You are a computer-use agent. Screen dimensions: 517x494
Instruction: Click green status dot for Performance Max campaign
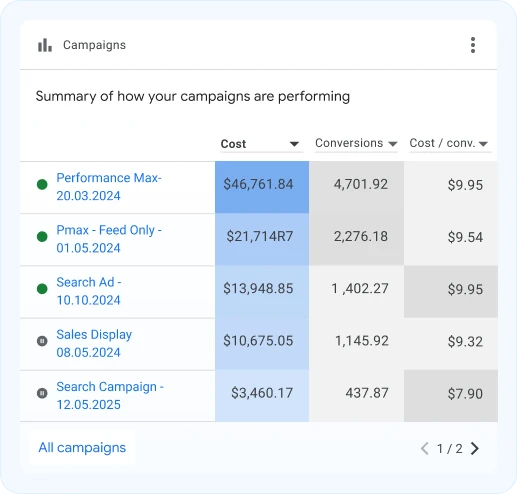42,184
